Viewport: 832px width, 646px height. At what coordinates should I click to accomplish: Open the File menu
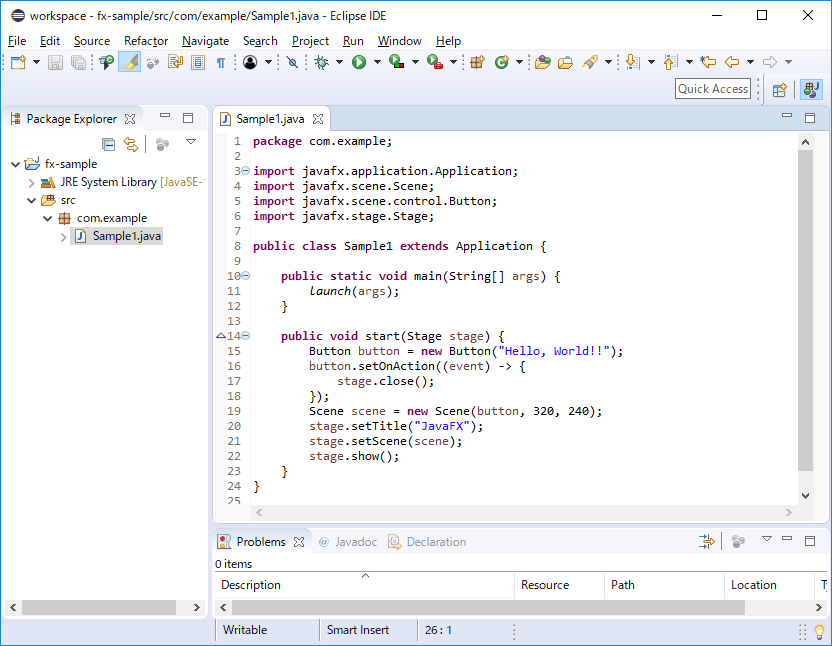click(17, 41)
